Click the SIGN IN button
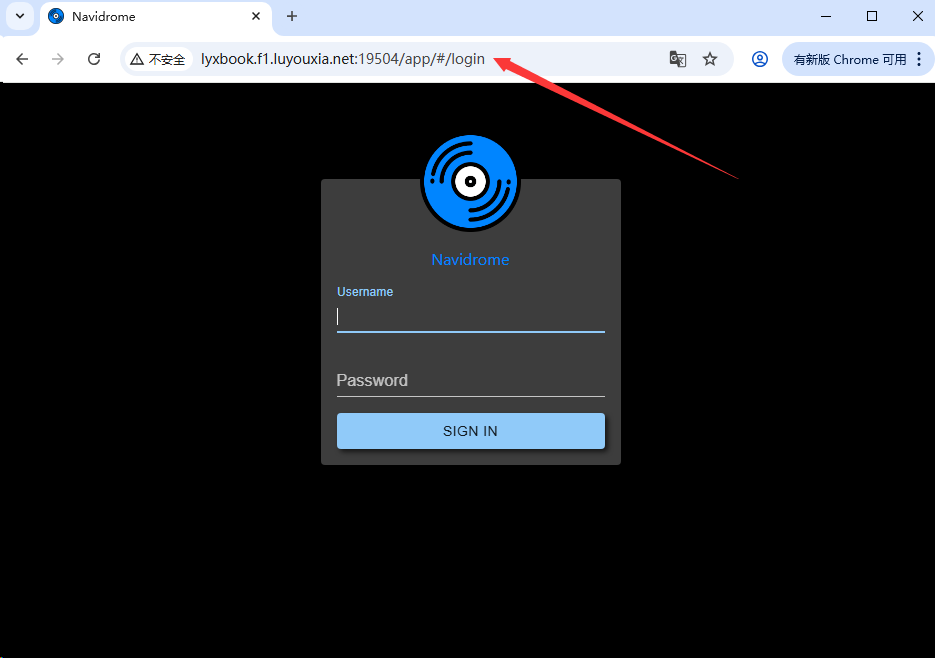 [x=470, y=431]
